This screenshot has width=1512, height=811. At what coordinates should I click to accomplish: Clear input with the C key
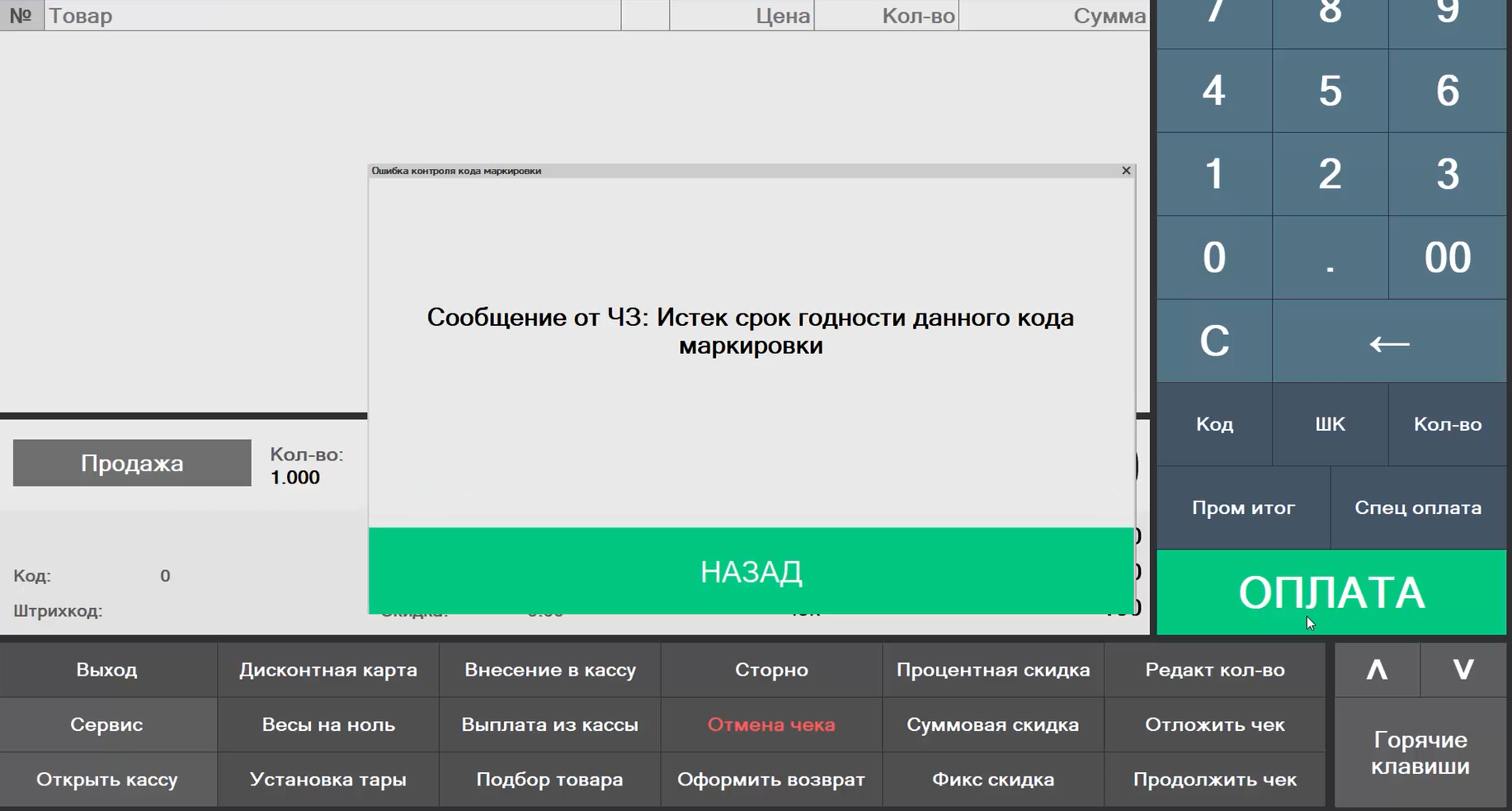(x=1214, y=341)
